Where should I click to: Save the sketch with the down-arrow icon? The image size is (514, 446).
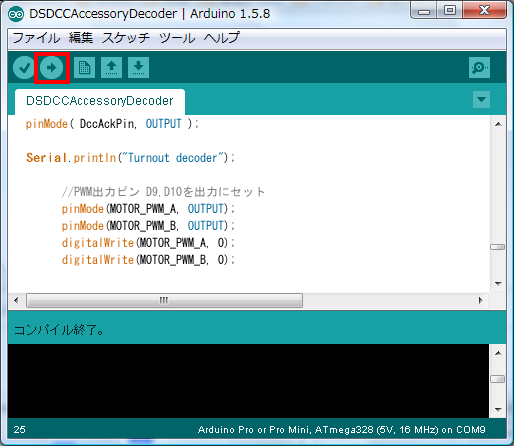[x=138, y=68]
